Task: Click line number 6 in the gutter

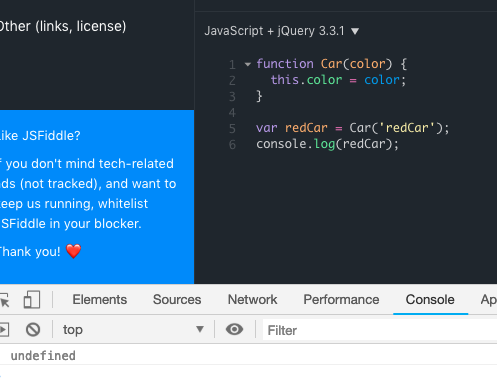Action: 232,145
